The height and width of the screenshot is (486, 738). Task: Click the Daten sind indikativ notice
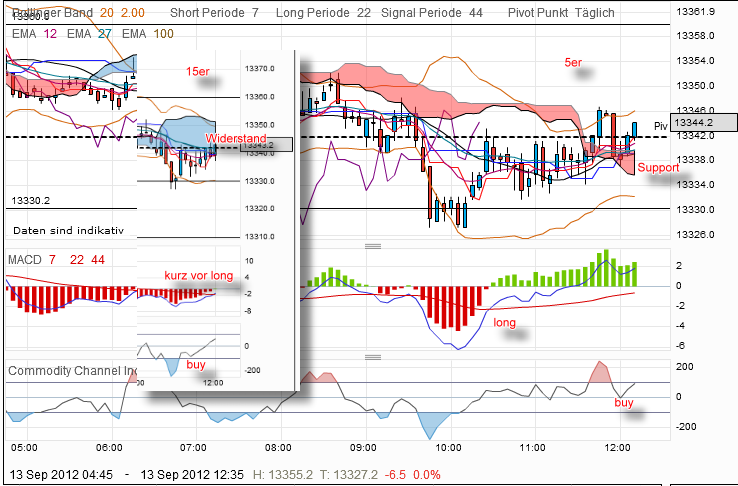pyautogui.click(x=68, y=231)
